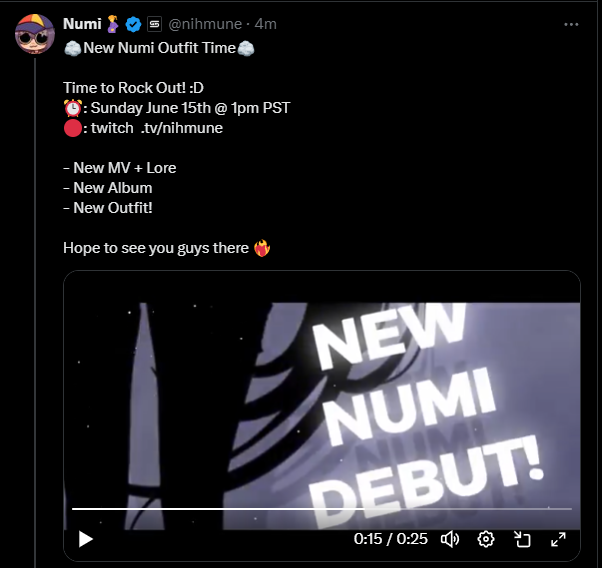
Task: Click the Numi display name
Action: [x=81, y=24]
